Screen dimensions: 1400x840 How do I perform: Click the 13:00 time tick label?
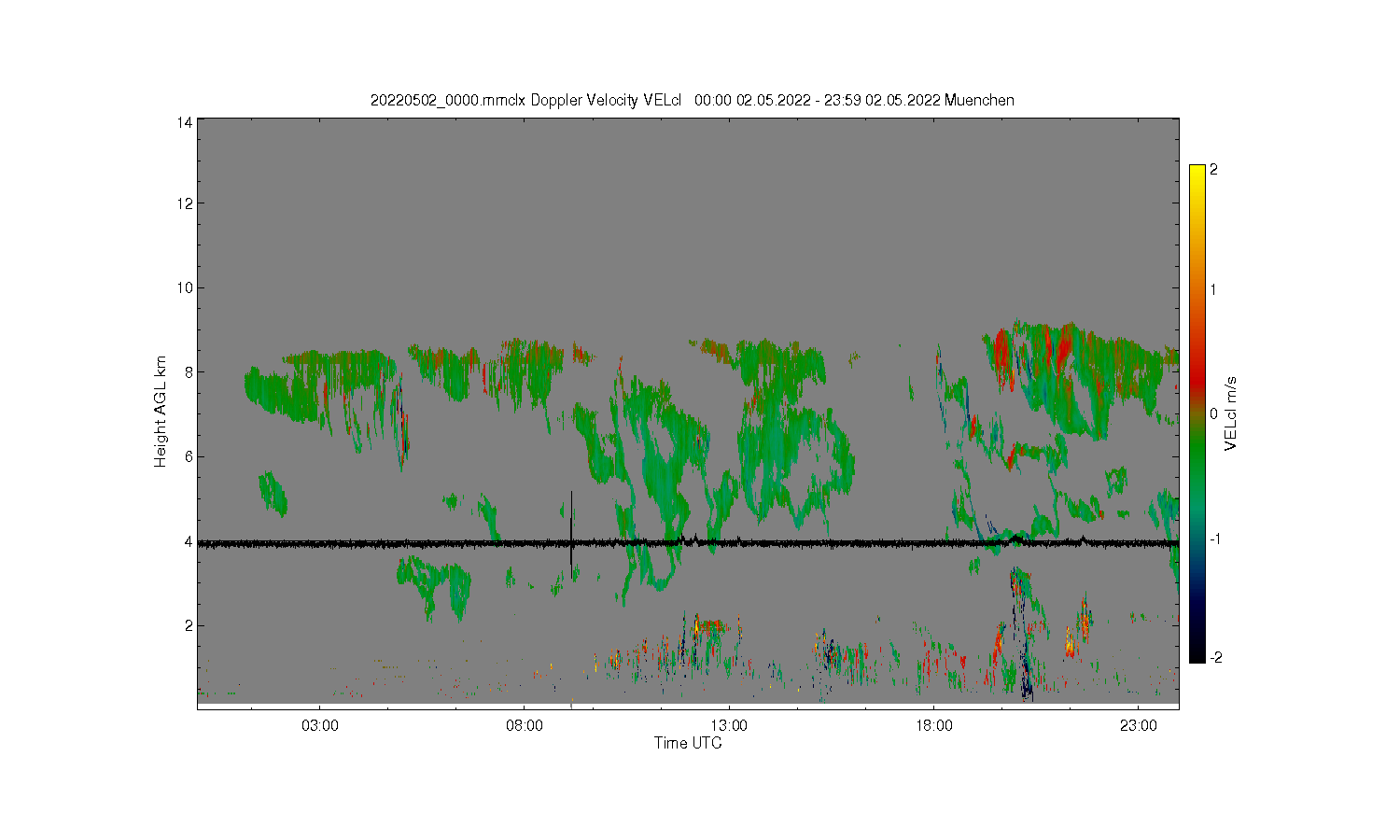(x=729, y=725)
